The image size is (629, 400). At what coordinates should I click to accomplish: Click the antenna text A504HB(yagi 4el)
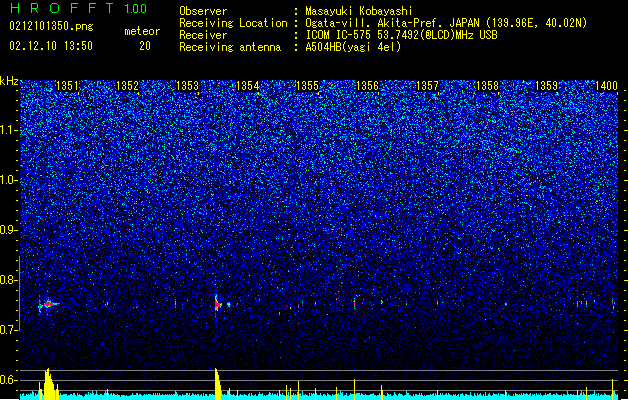[x=353, y=47]
